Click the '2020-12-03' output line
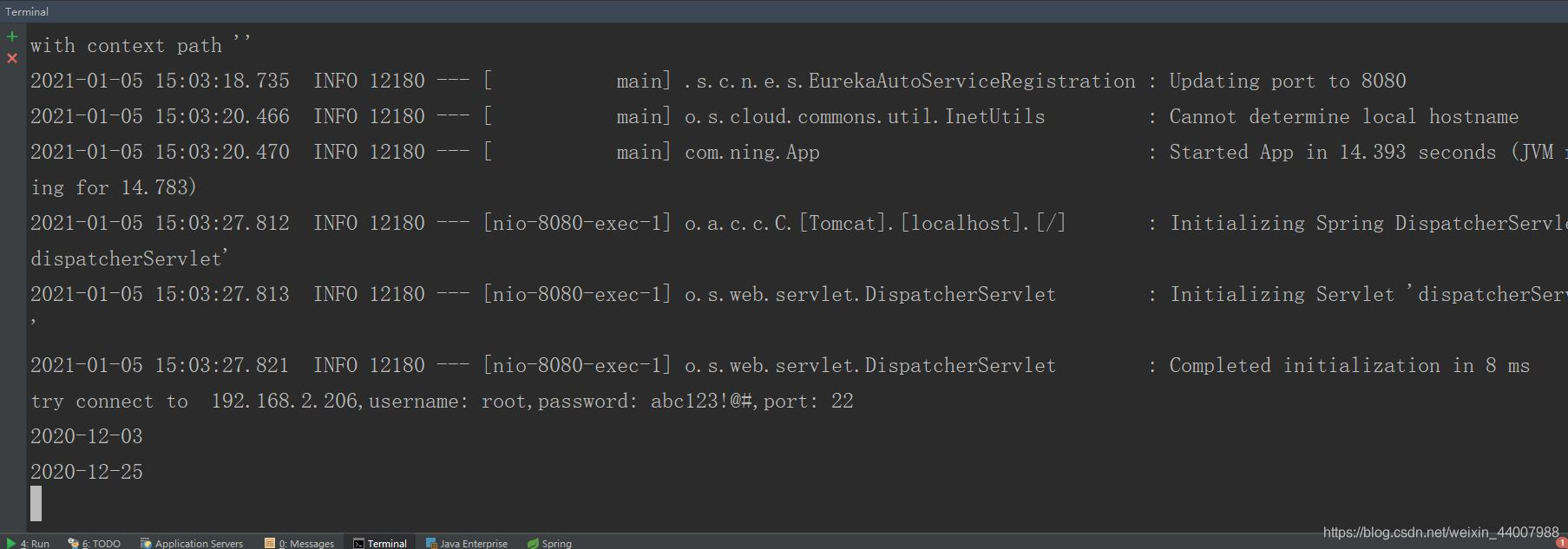 pos(87,436)
